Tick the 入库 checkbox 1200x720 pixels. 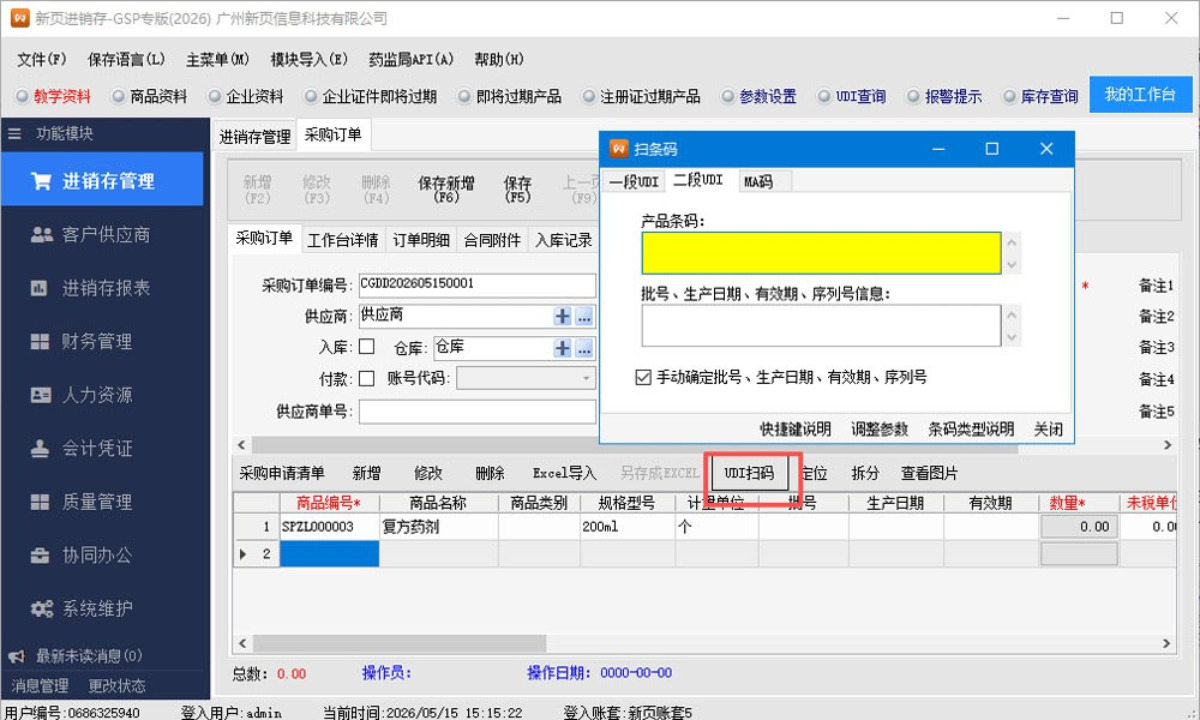[367, 347]
